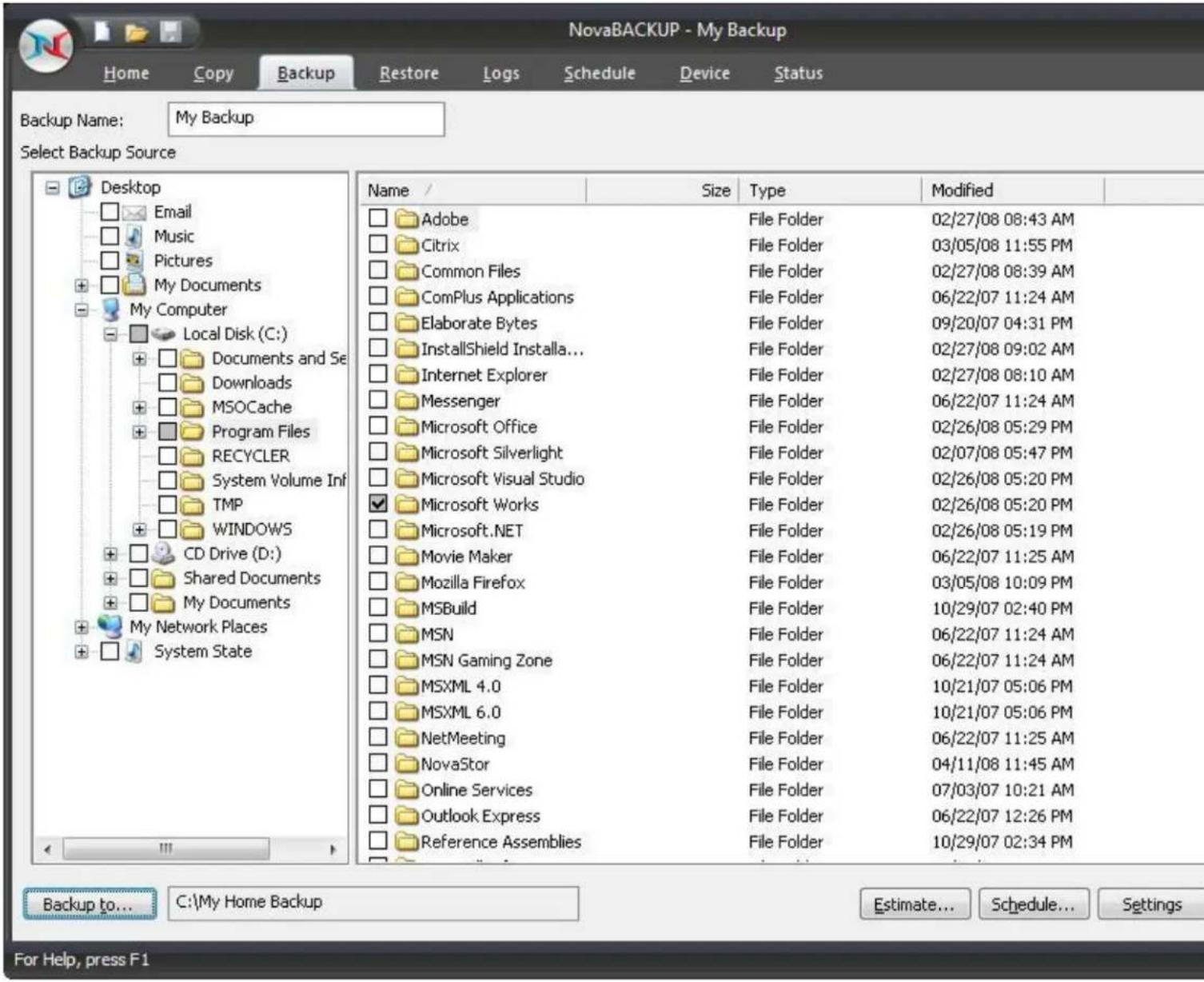Expand the My Network Places node
The image size is (1204, 982).
click(82, 627)
